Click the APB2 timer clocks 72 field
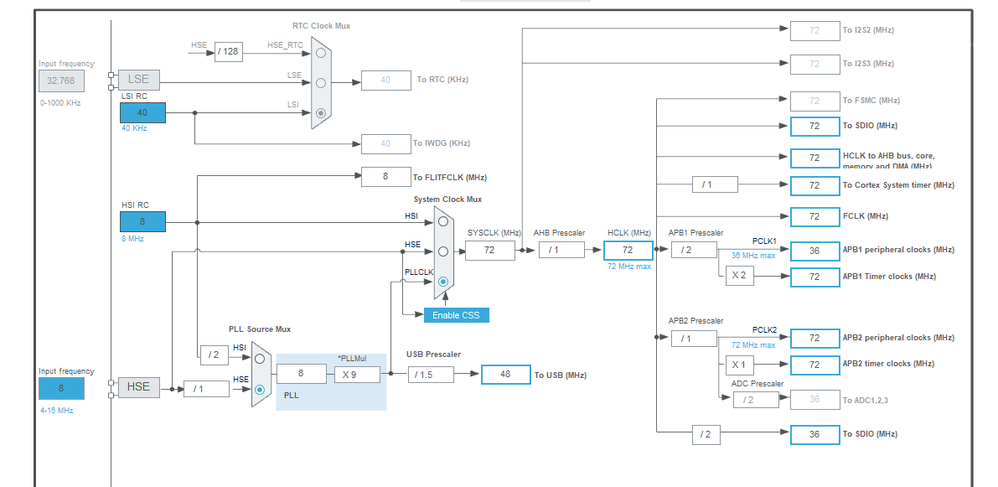The width and height of the screenshot is (998, 487). [x=815, y=365]
